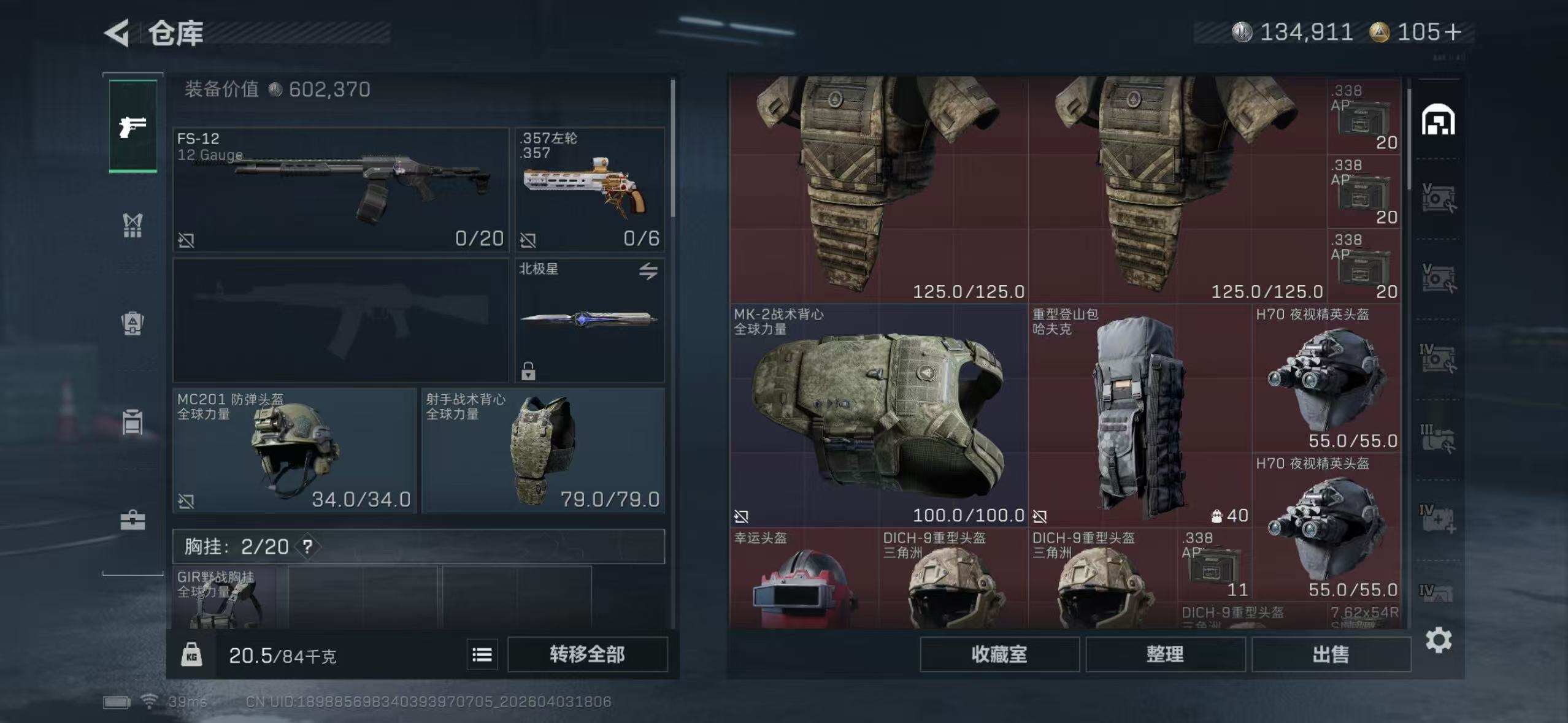
Task: Toggle the list view icon beside 转移全部
Action: coord(482,655)
